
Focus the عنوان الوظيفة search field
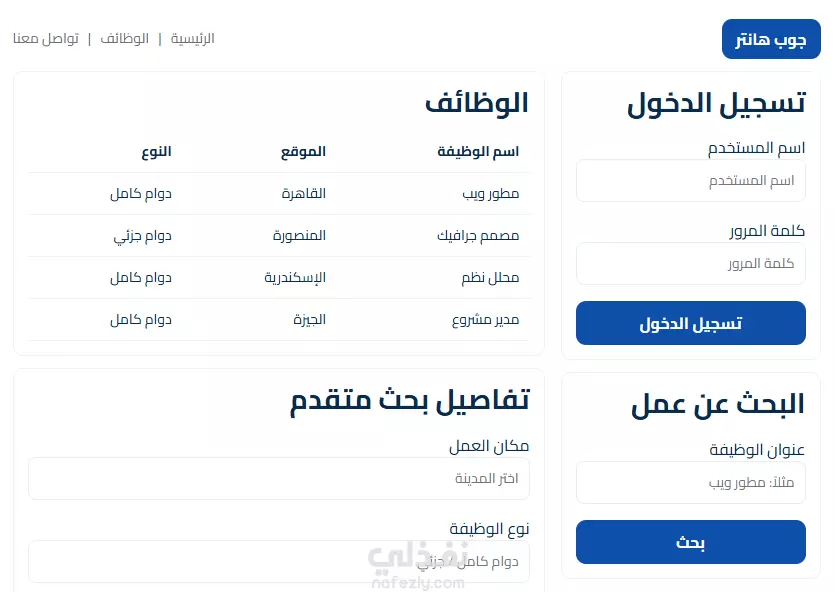(691, 482)
